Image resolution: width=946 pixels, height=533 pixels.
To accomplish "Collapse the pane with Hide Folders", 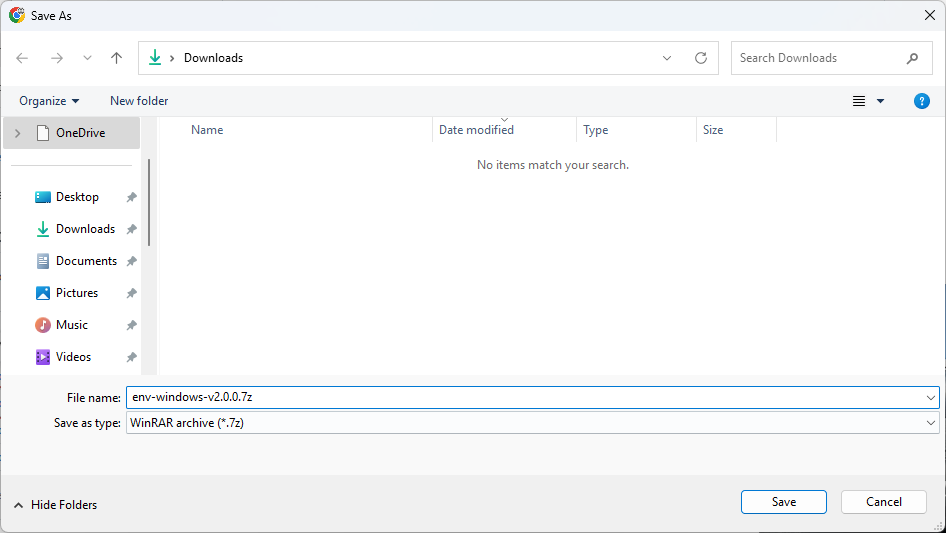I will point(56,505).
